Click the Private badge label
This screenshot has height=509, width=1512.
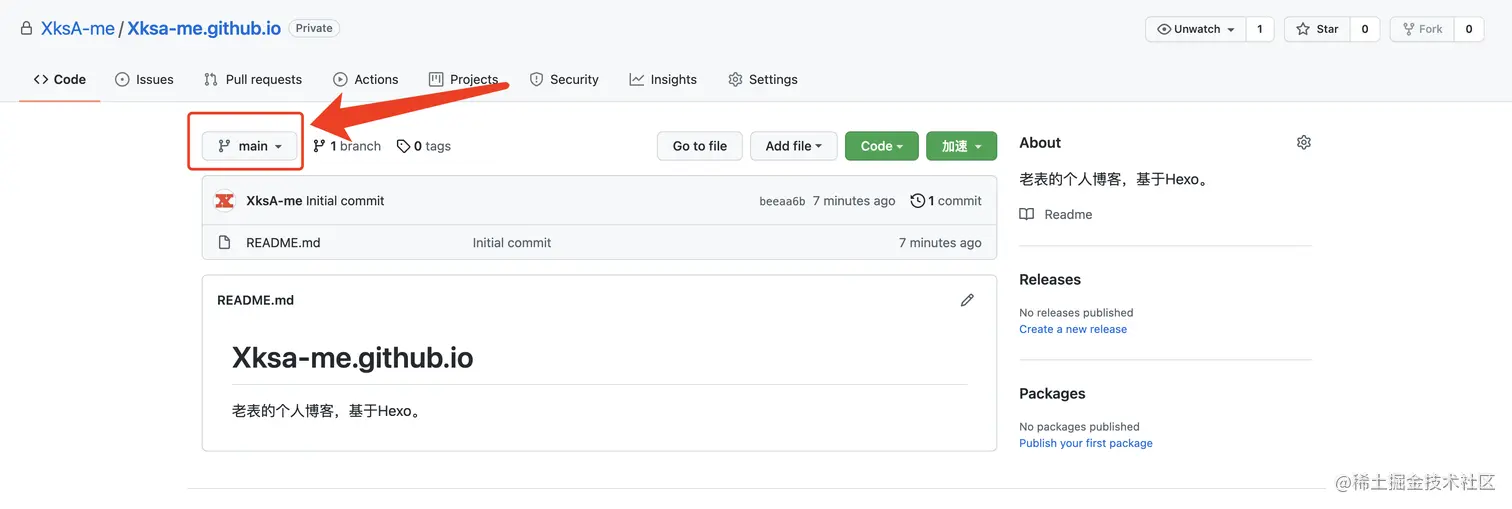click(x=314, y=28)
